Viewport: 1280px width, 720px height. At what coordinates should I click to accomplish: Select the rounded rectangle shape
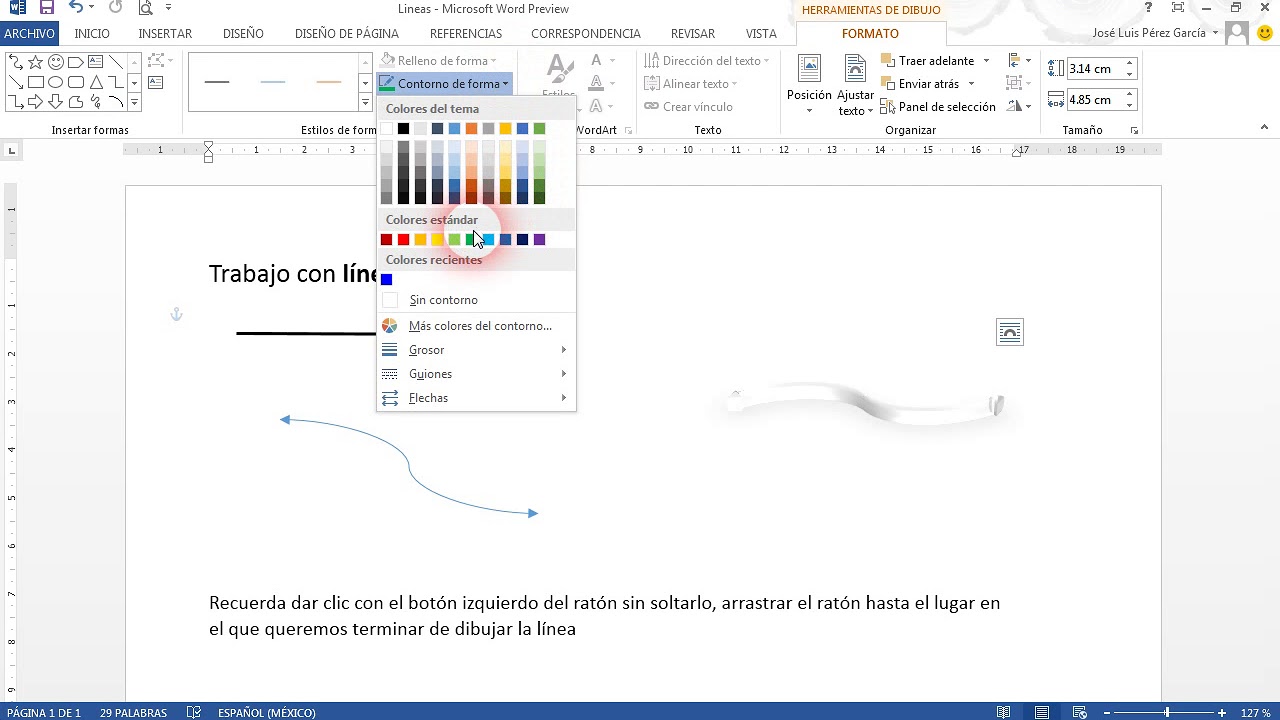(76, 82)
